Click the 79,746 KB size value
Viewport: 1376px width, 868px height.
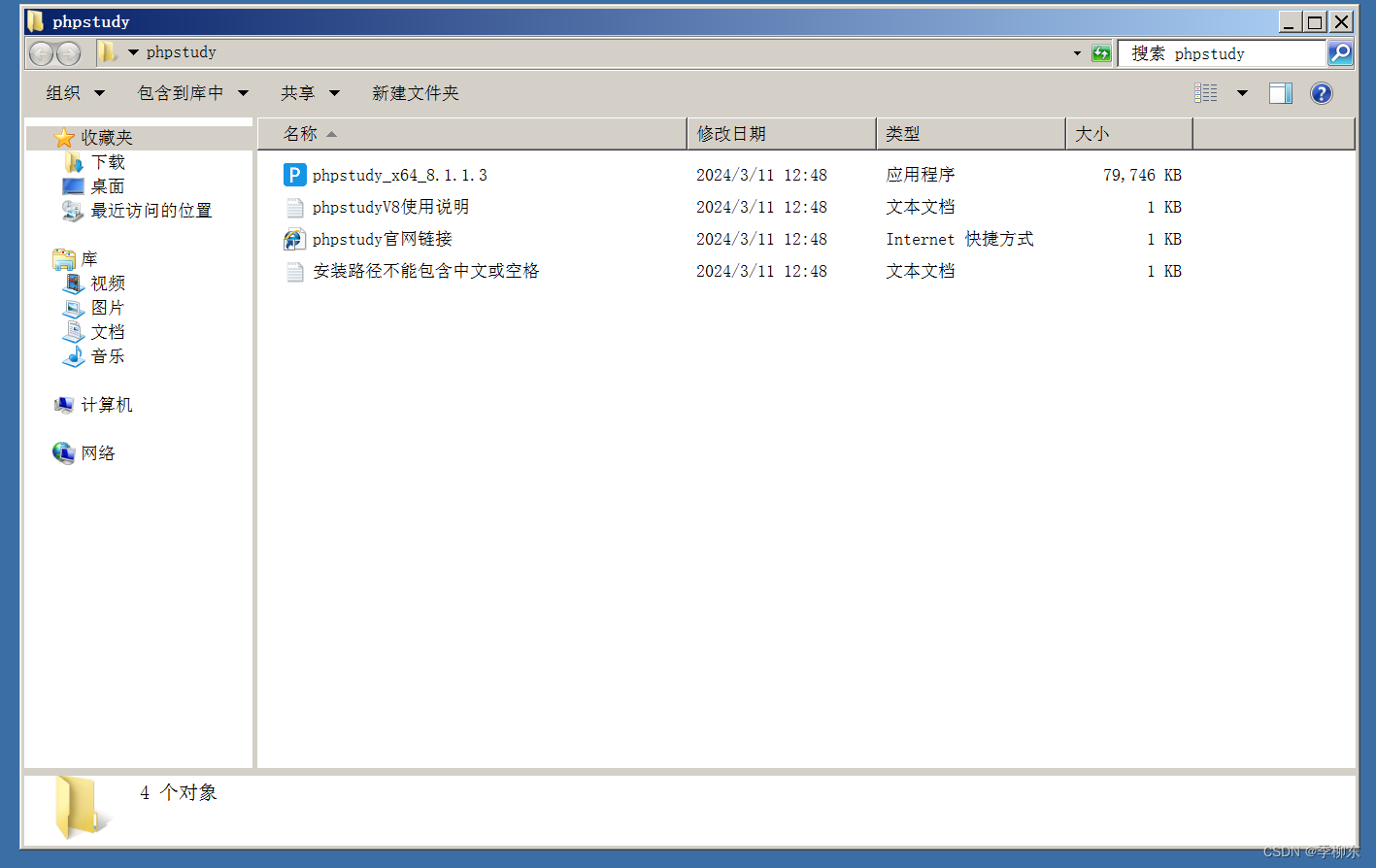click(1142, 176)
